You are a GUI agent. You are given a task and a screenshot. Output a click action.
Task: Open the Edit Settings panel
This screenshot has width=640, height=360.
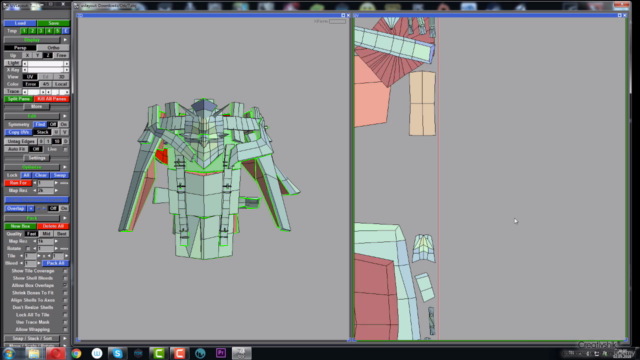(x=37, y=158)
